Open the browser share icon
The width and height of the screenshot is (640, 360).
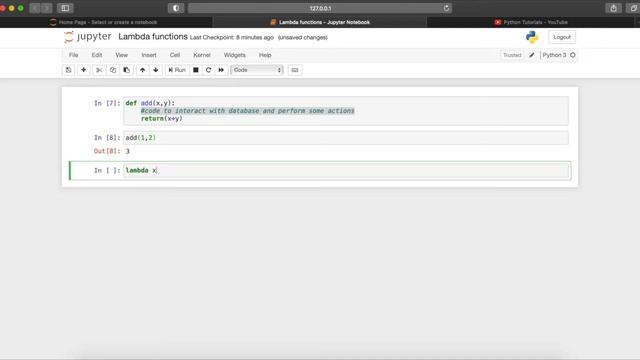(613, 8)
